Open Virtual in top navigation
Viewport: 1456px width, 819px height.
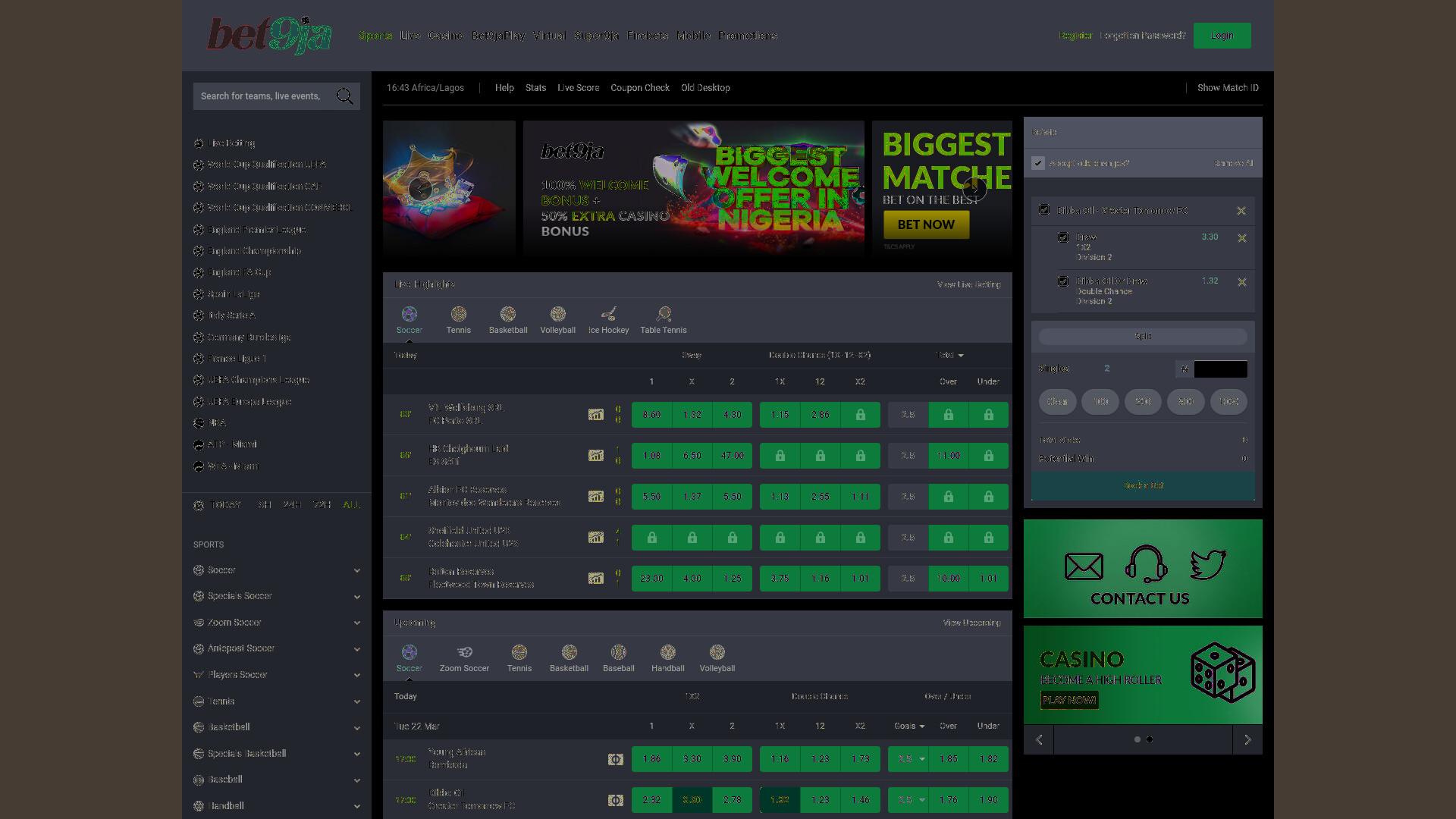tap(549, 36)
